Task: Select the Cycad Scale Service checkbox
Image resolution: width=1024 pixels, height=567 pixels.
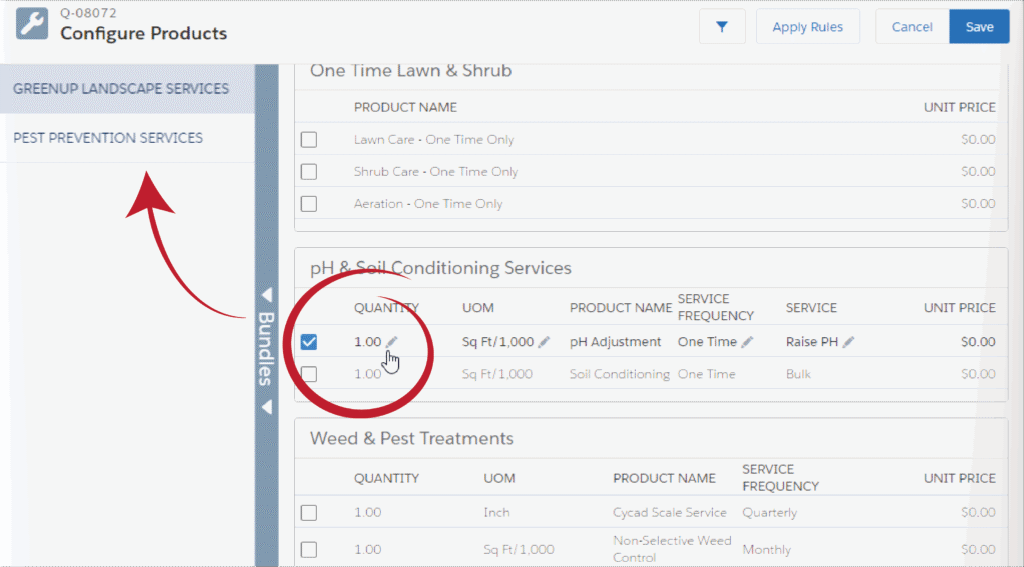Action: (309, 513)
